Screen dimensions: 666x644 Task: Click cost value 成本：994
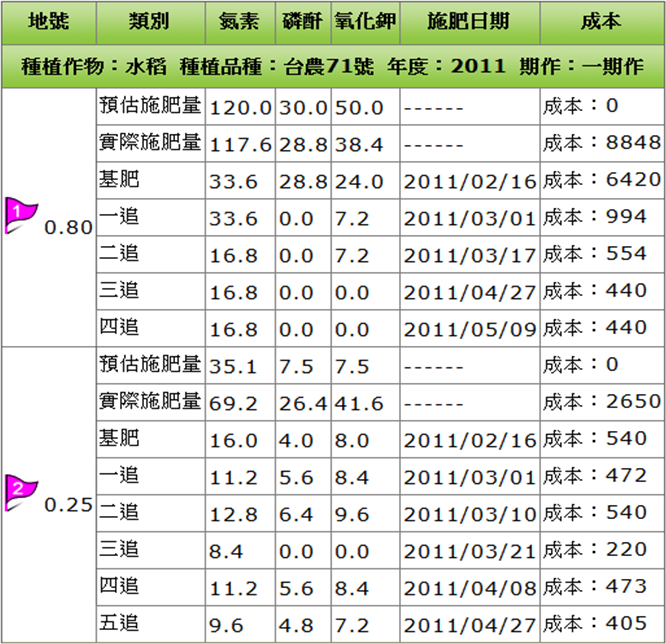(x=595, y=216)
